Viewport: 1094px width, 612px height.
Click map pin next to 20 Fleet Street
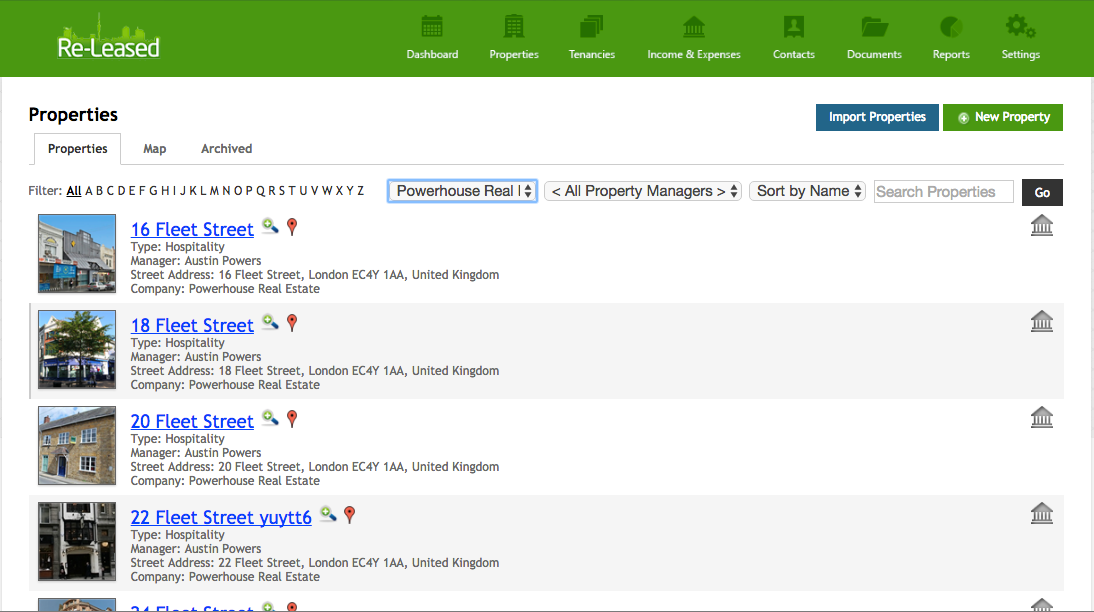pos(292,419)
